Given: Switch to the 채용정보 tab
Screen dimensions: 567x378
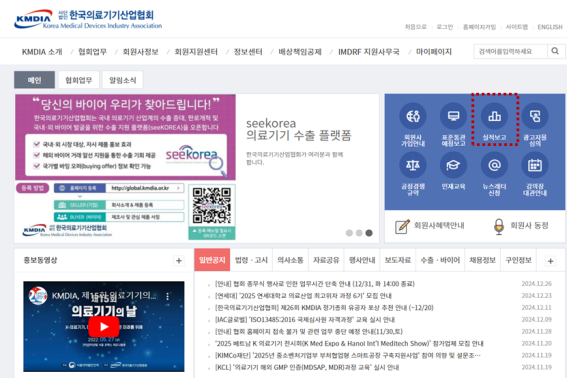Looking at the screenshot, I should [x=482, y=260].
